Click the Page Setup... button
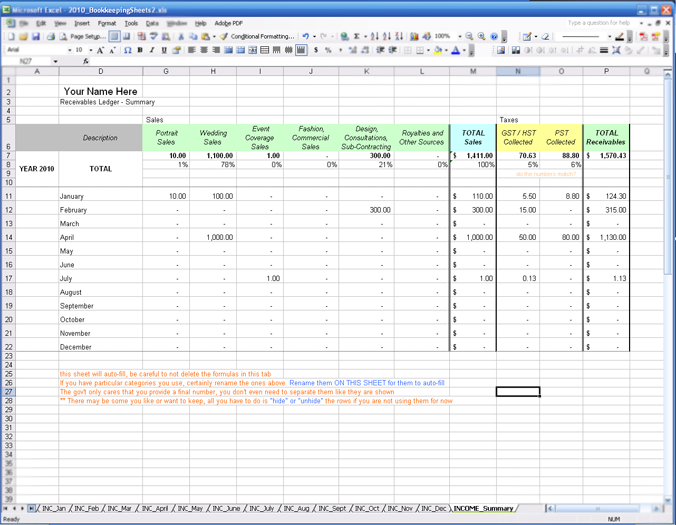This screenshot has height=525, width=676. (88, 37)
